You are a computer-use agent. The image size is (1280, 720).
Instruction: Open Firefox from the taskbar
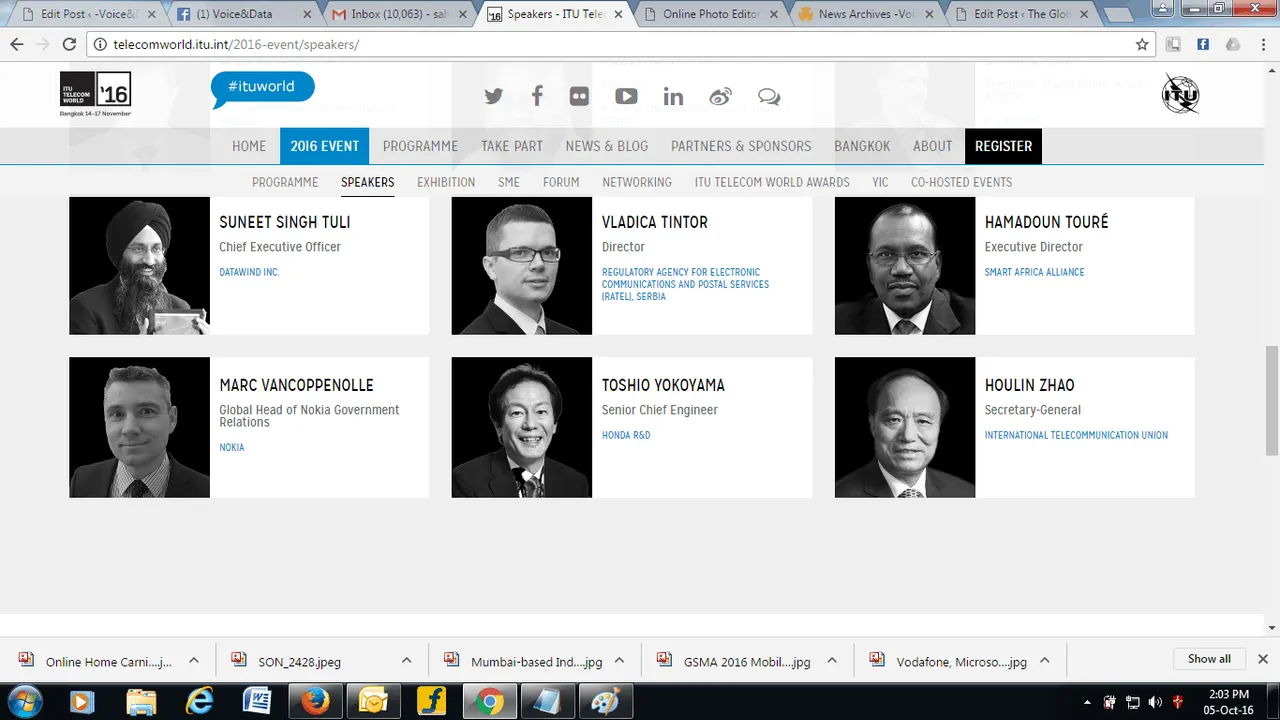click(x=315, y=701)
